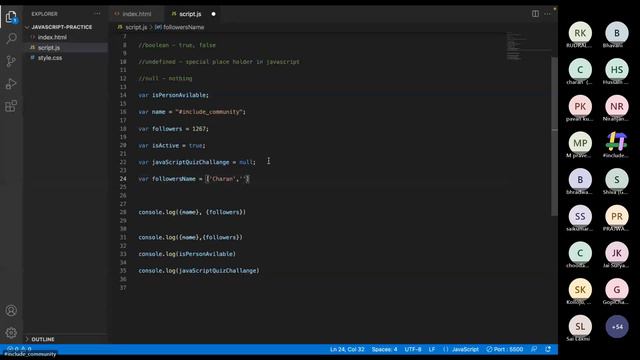Select the HS participant avatar
Image resolution: width=640 pixels, height=360 pixels.
click(617, 70)
